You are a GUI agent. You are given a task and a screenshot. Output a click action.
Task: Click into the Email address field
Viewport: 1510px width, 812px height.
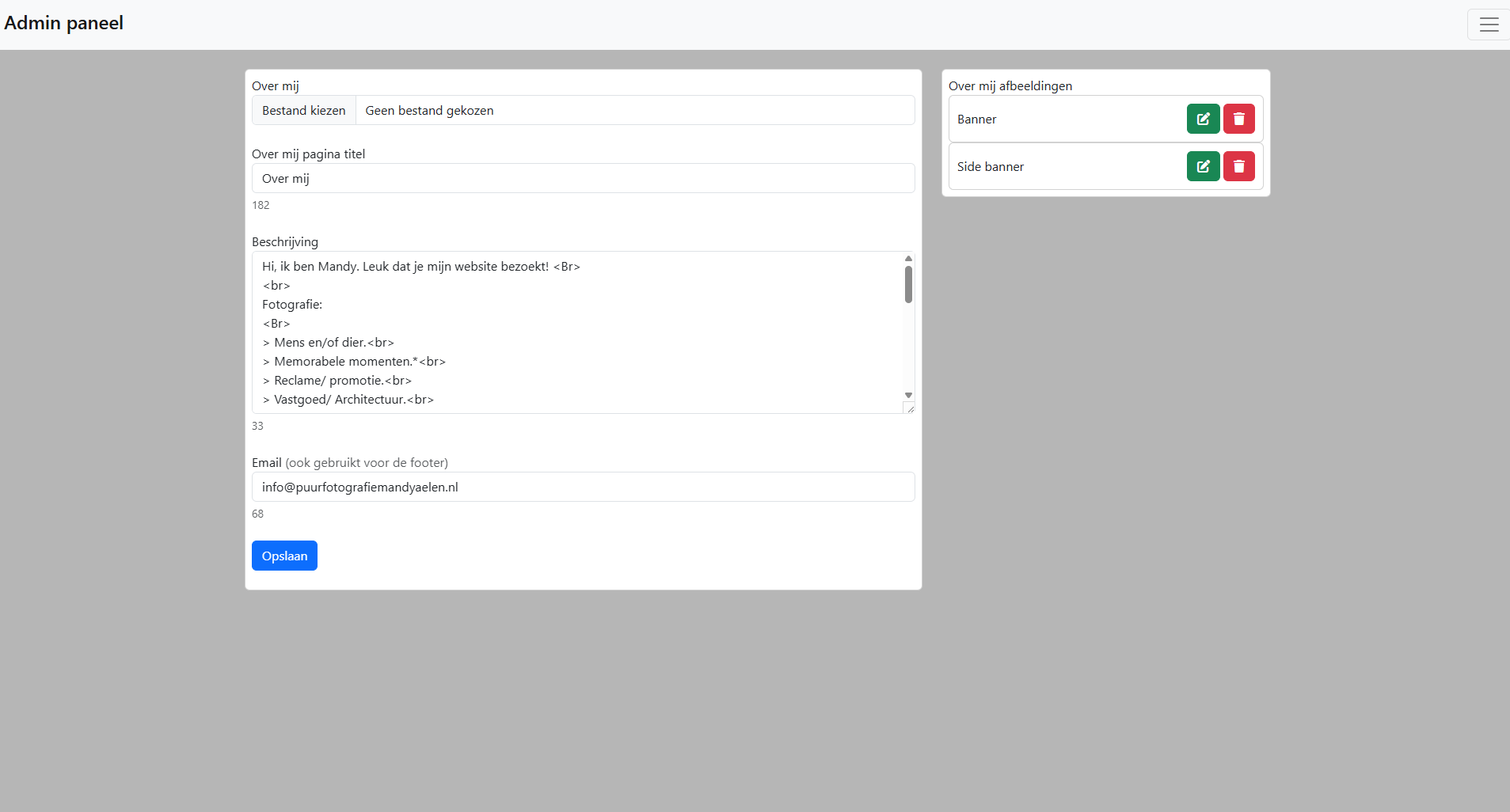[583, 487]
